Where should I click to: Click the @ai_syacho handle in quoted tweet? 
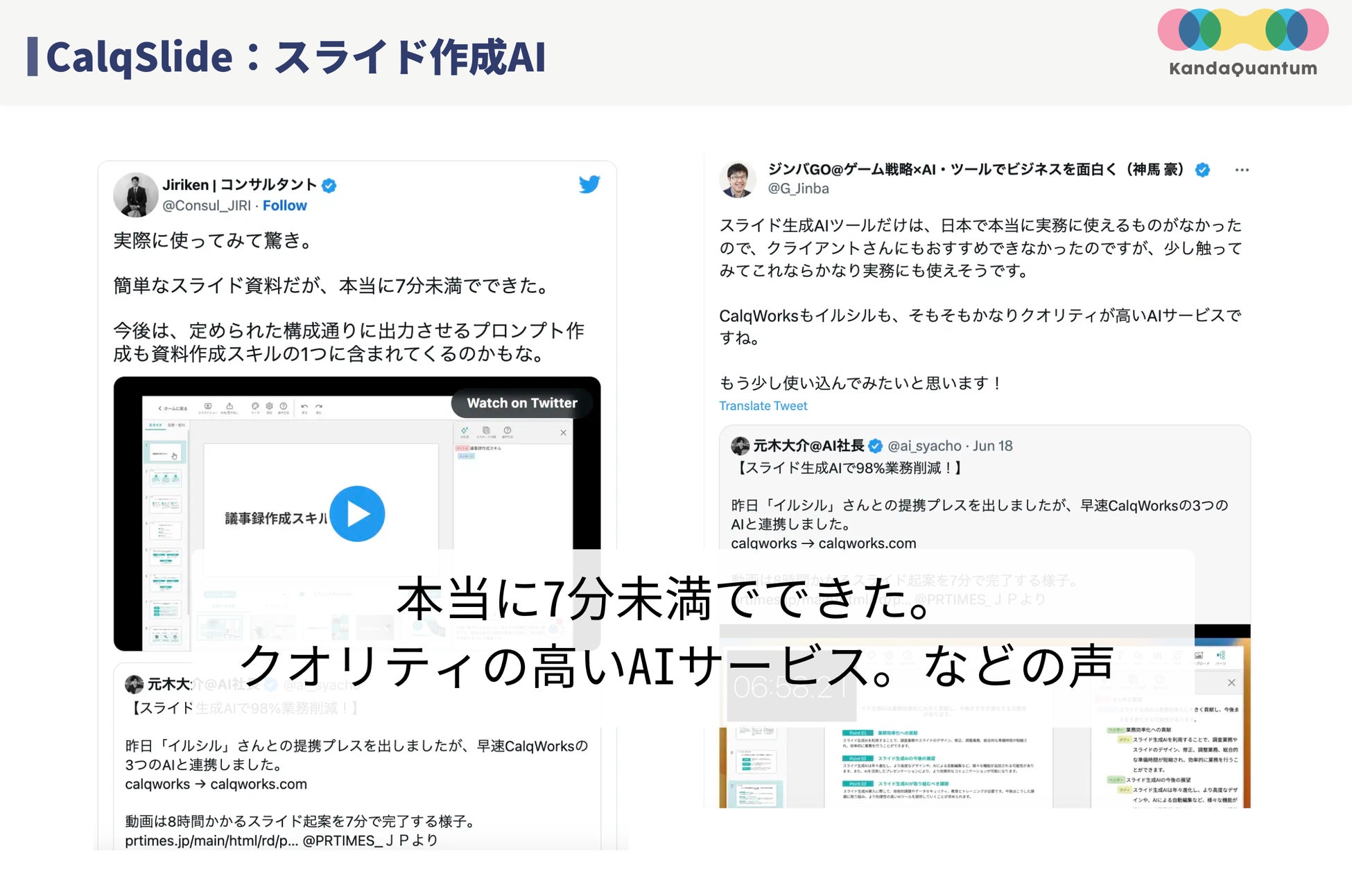click(x=924, y=446)
